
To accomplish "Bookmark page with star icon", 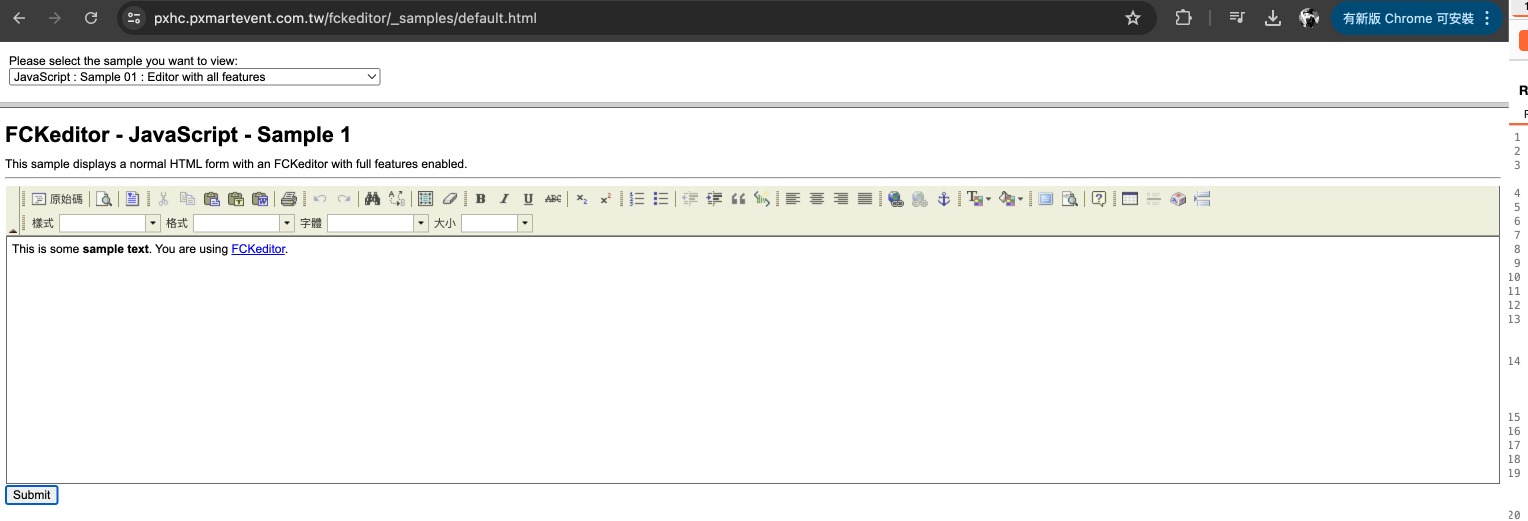I will click(1133, 18).
